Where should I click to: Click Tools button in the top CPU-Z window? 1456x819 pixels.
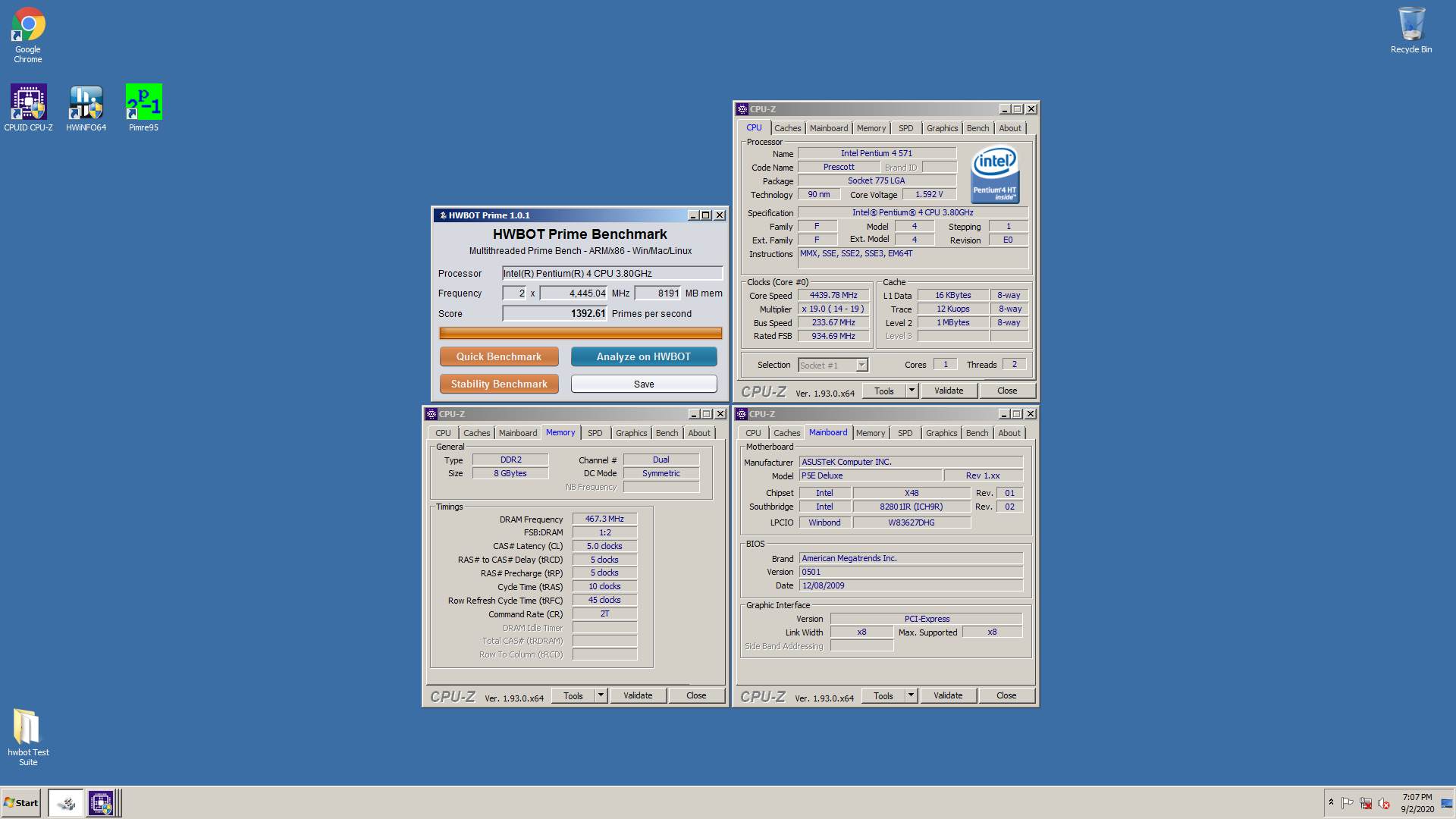tap(884, 391)
